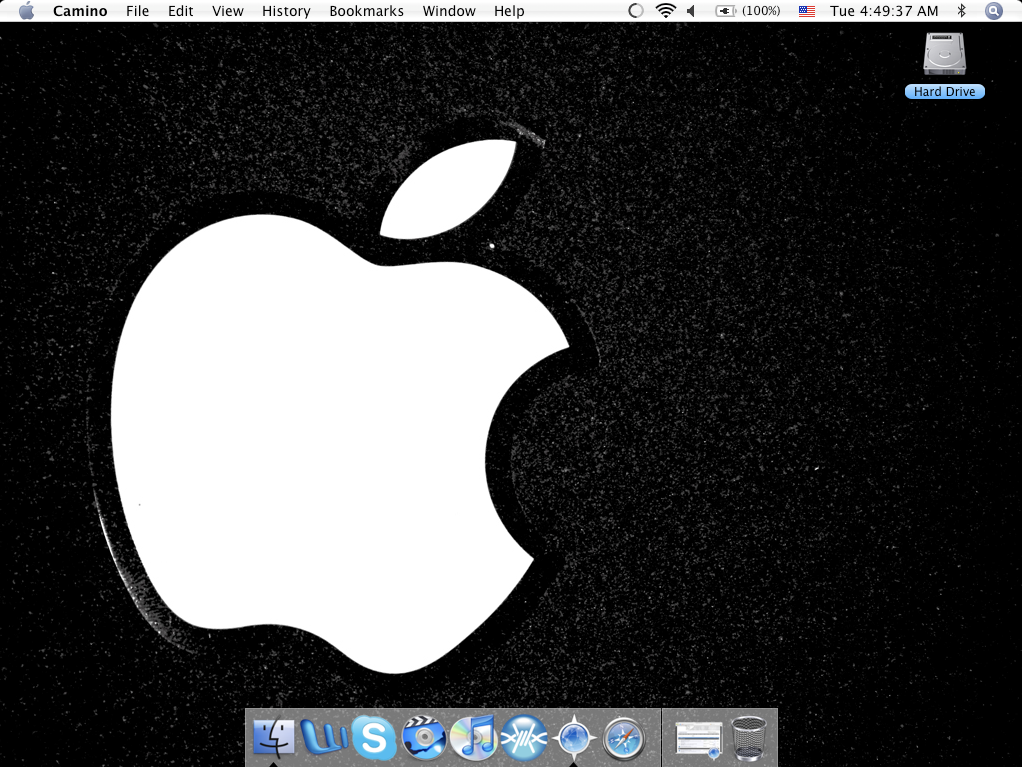Open the History menu
Screen dimensions: 1022x767
[x=286, y=11]
